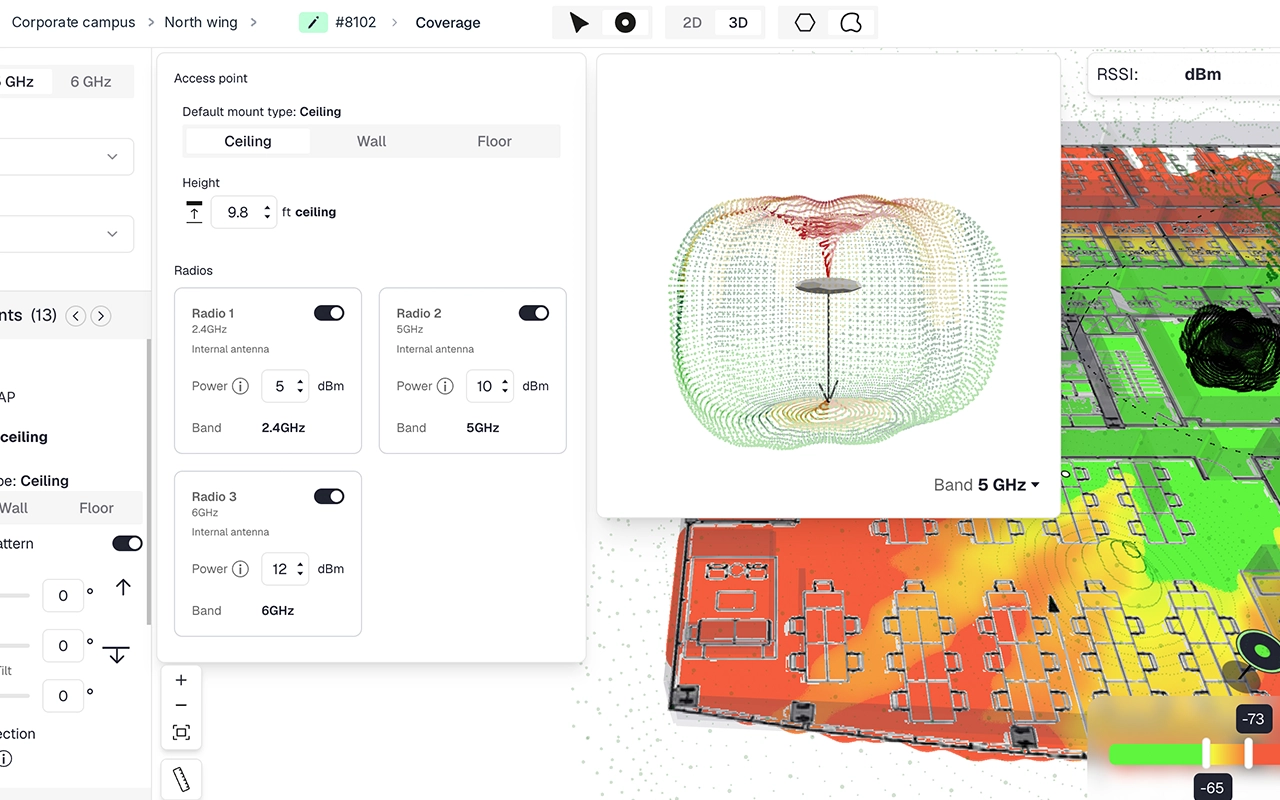The height and width of the screenshot is (800, 1280).
Task: Click the -65 dBm slider handle
Action: [x=1206, y=753]
